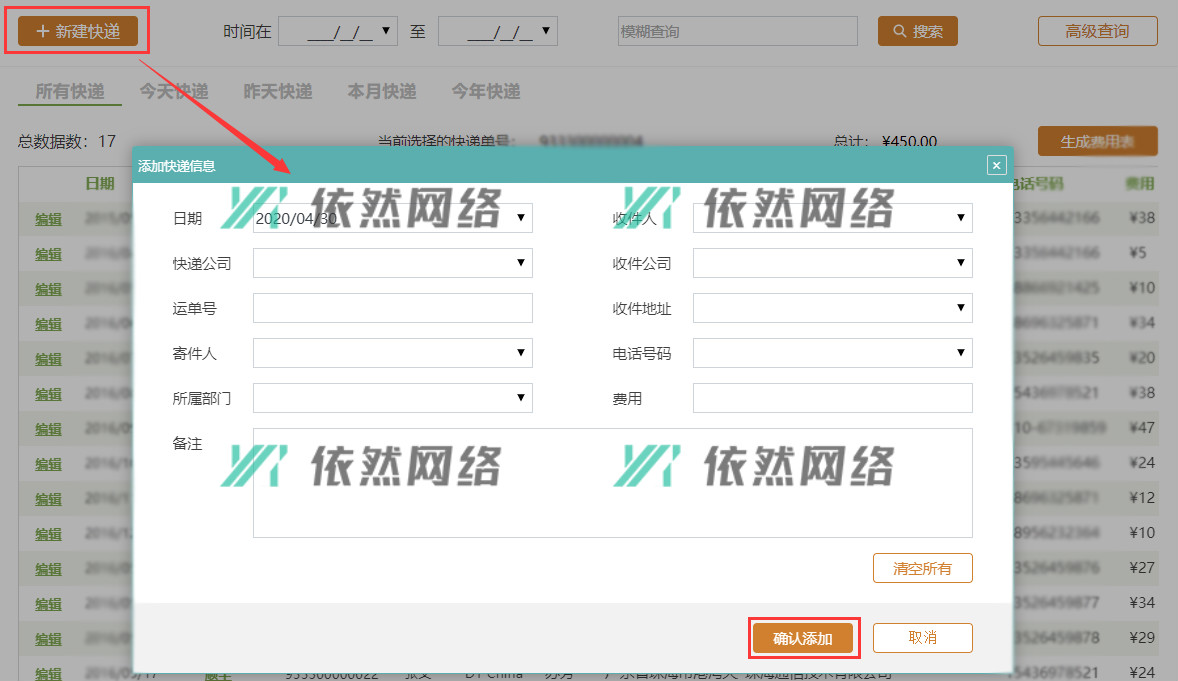
Task: Open the 电话号码 dropdown
Action: click(x=960, y=353)
